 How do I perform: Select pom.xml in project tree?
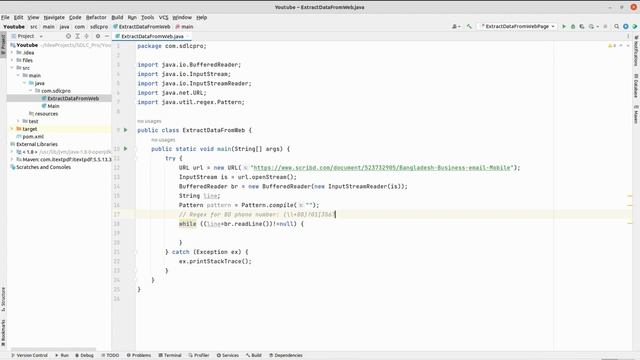33,137
